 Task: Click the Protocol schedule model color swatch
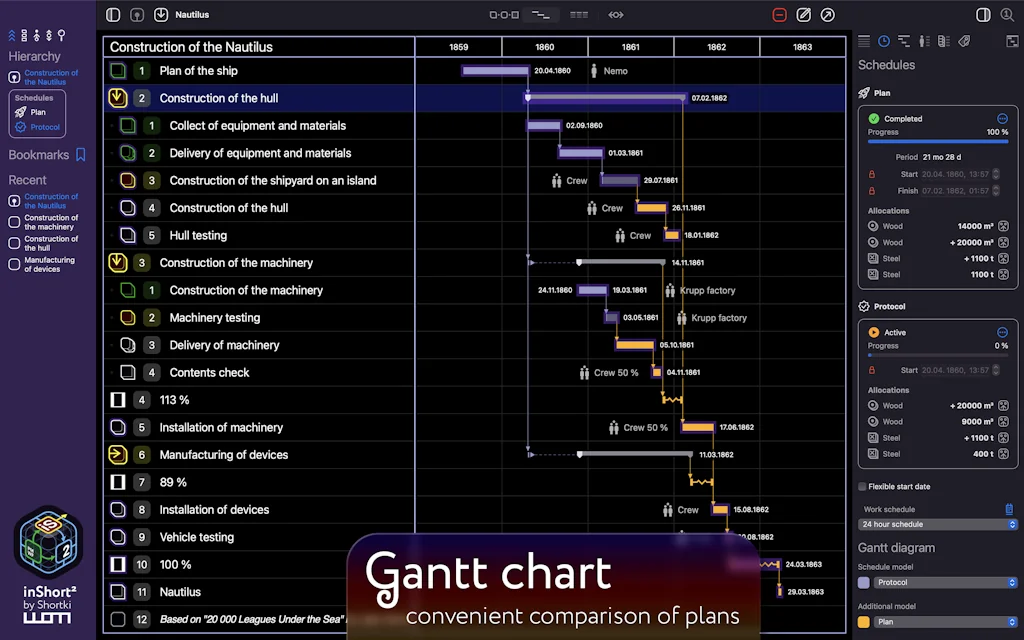864,582
